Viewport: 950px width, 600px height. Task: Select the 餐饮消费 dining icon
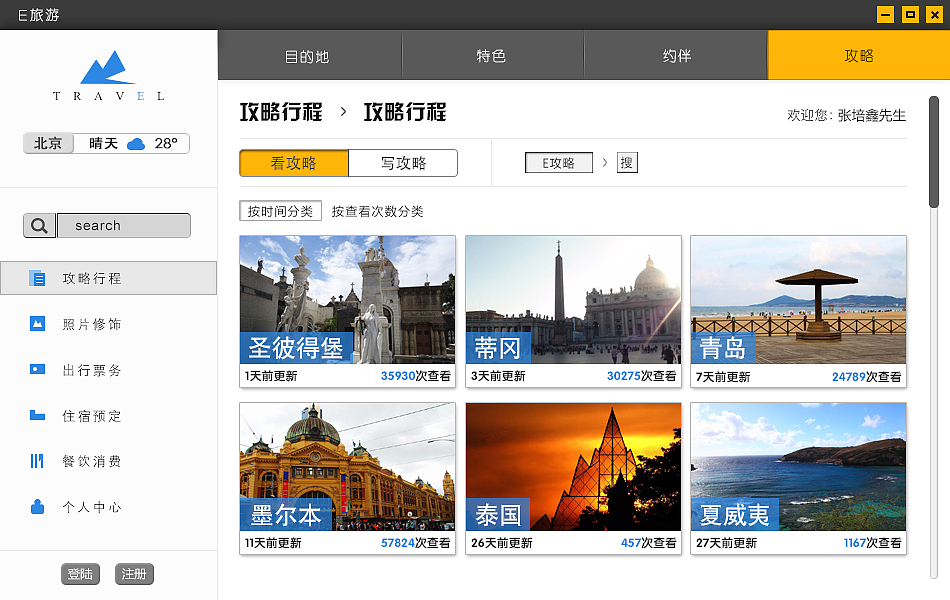click(x=37, y=462)
